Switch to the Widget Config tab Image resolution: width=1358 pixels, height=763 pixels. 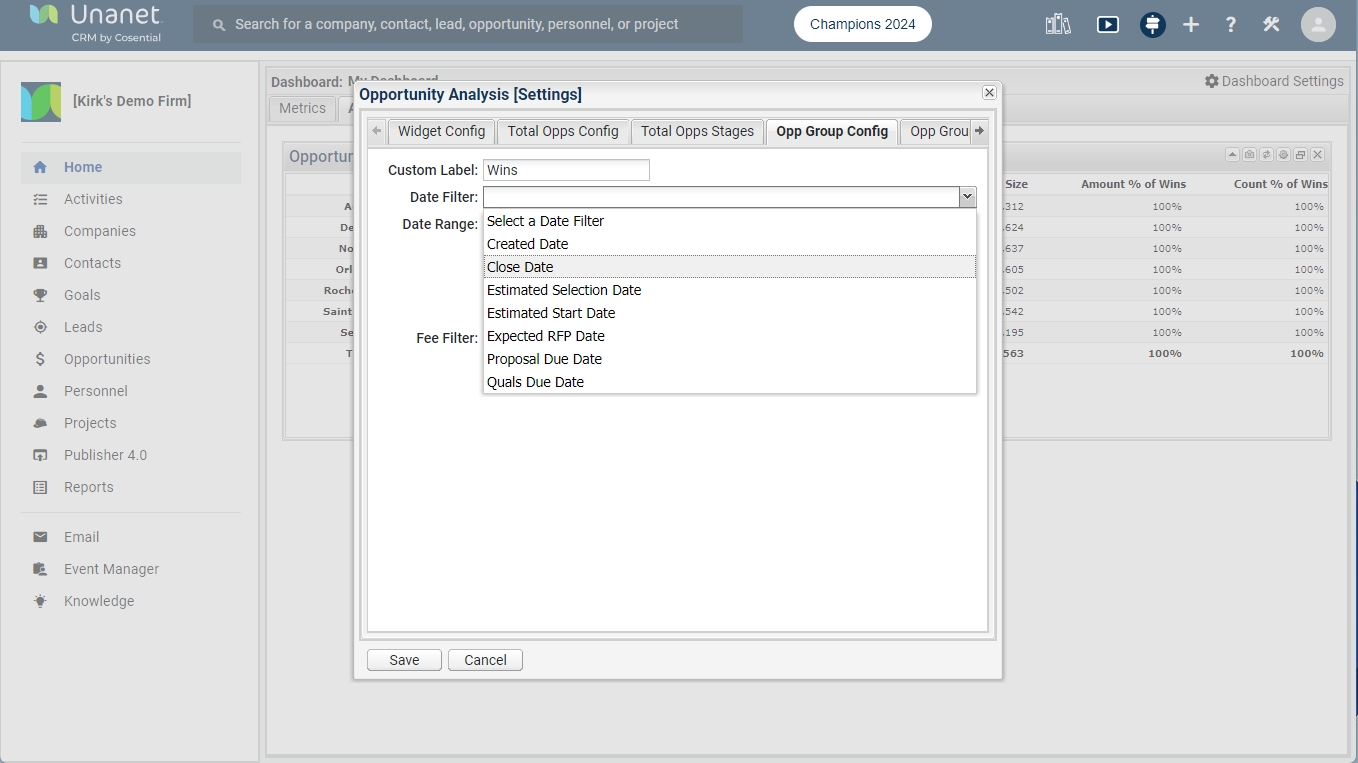coord(441,131)
